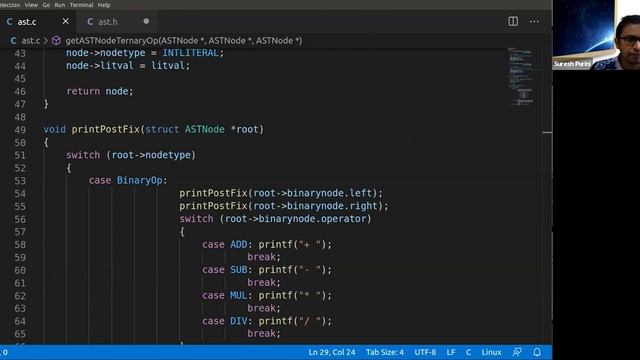This screenshot has height=360, width=640.
Task: Split the editor to the right
Action: [513, 21]
